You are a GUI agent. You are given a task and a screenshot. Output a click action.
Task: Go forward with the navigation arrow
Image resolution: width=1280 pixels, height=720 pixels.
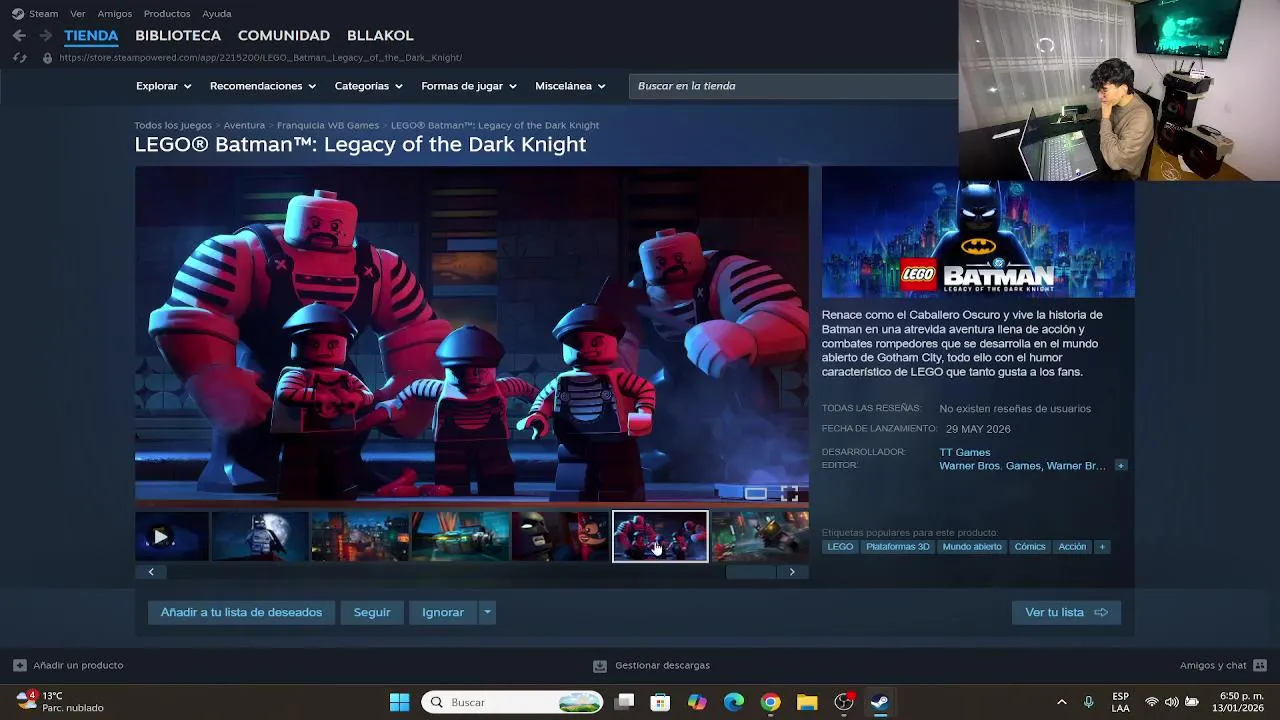tap(45, 35)
